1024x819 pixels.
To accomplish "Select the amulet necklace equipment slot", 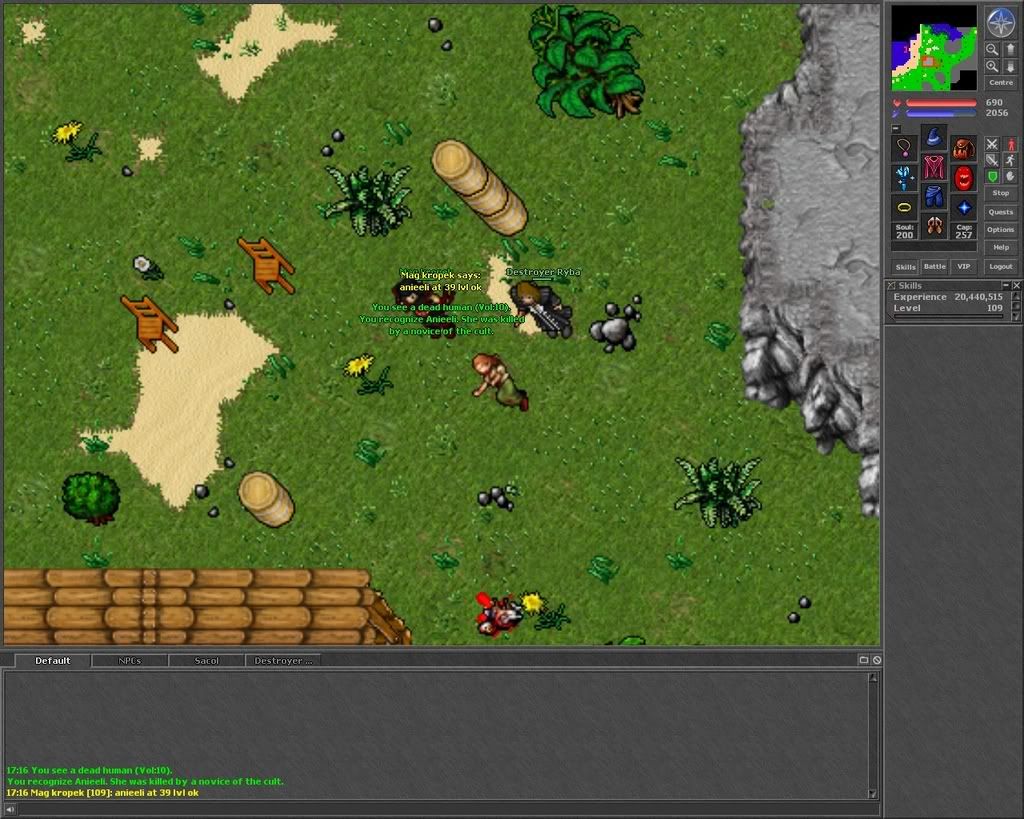I will (904, 148).
